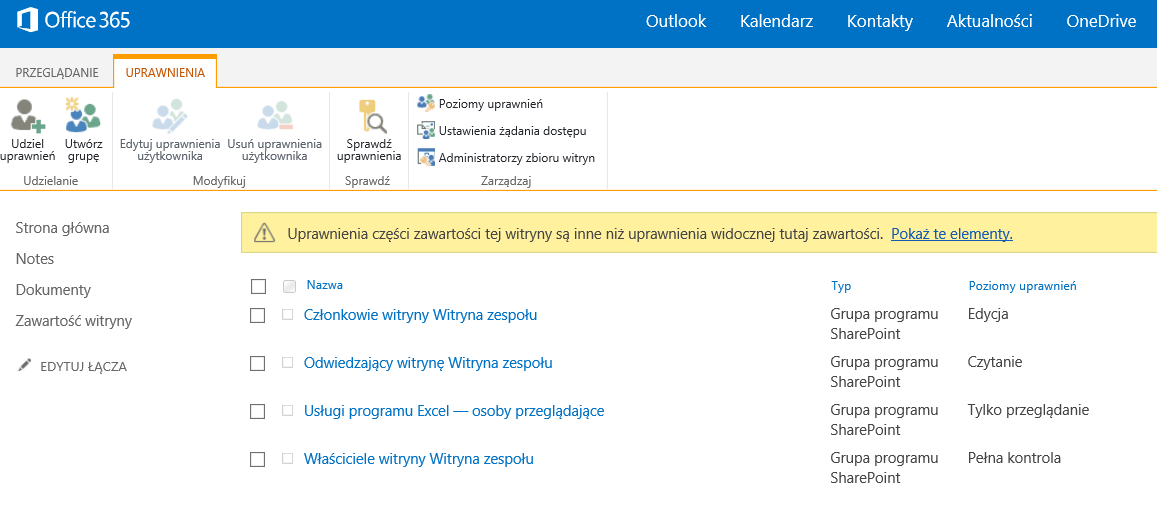The image size is (1157, 514).
Task: Open Kalendarz in the top navigation
Action: (776, 21)
